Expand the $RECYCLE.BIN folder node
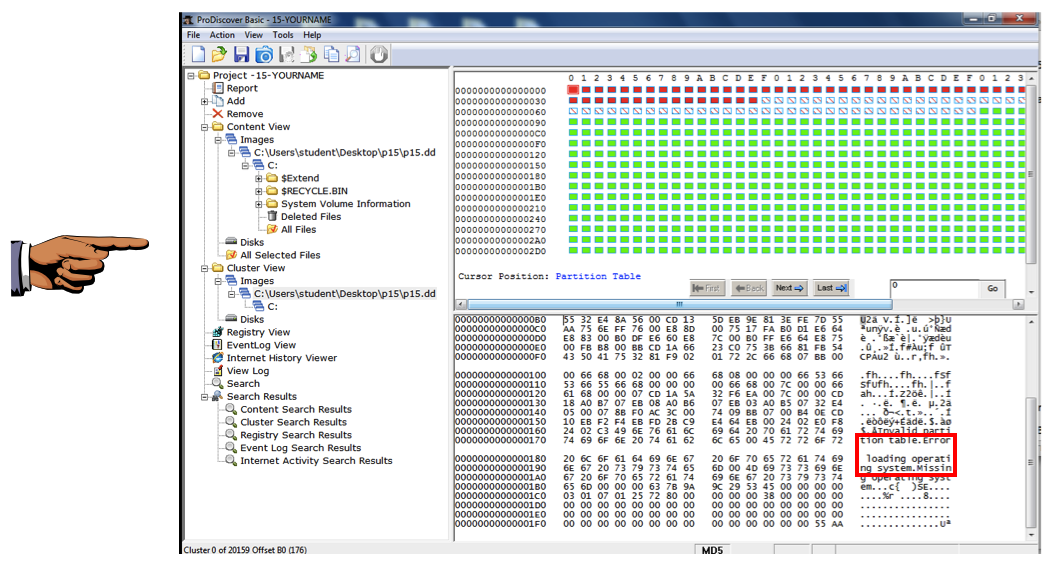 (x=259, y=191)
